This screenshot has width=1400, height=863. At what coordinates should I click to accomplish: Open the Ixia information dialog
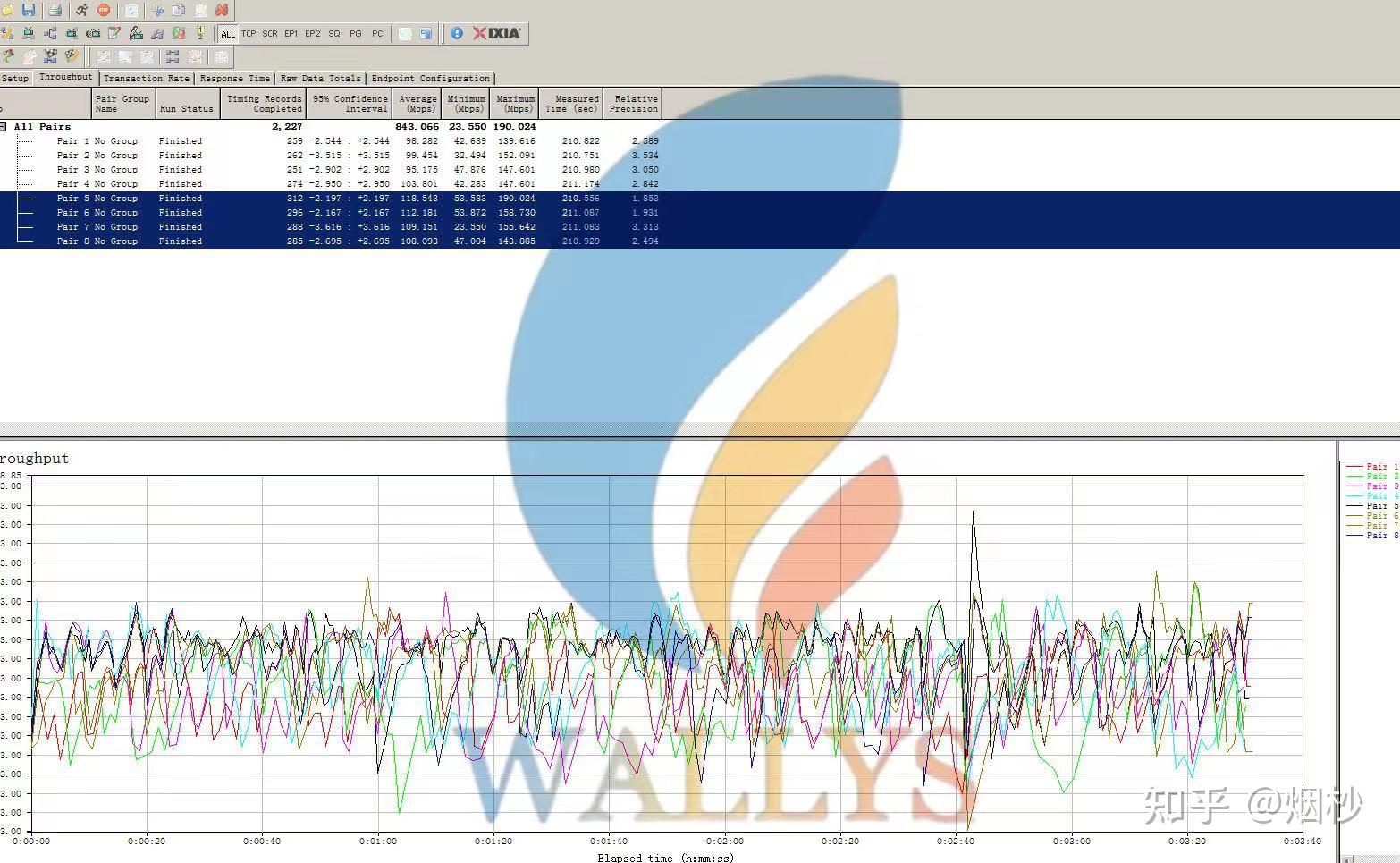coord(456,33)
